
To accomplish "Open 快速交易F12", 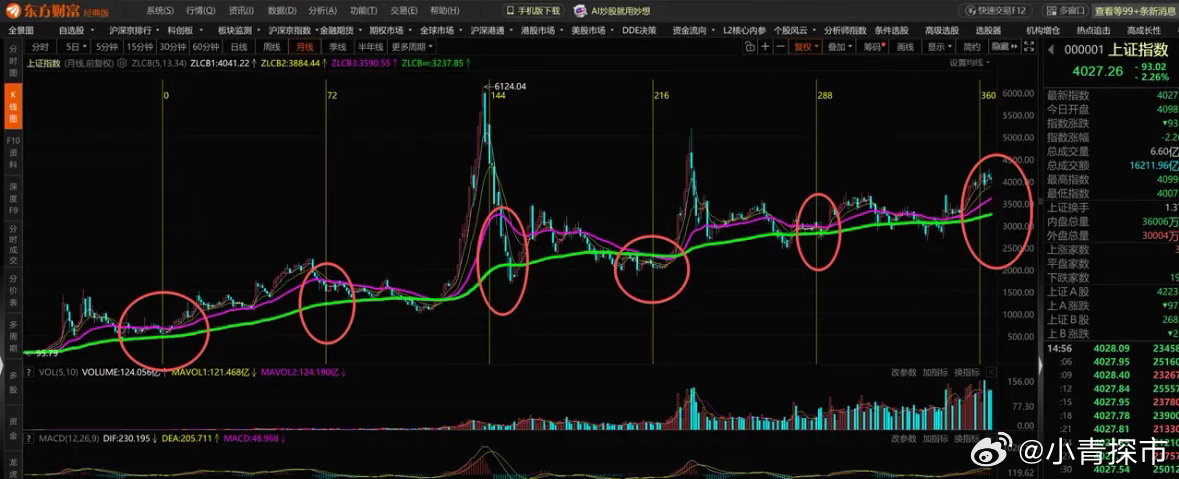I will click(x=997, y=11).
